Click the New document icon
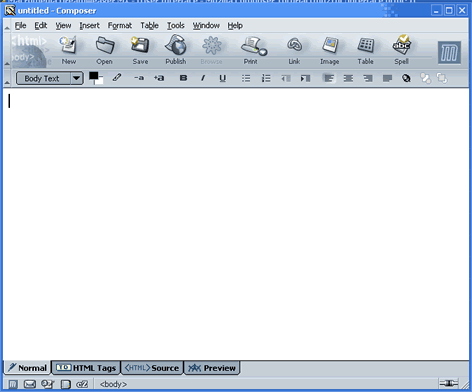This screenshot has width=472, height=392. (x=69, y=50)
